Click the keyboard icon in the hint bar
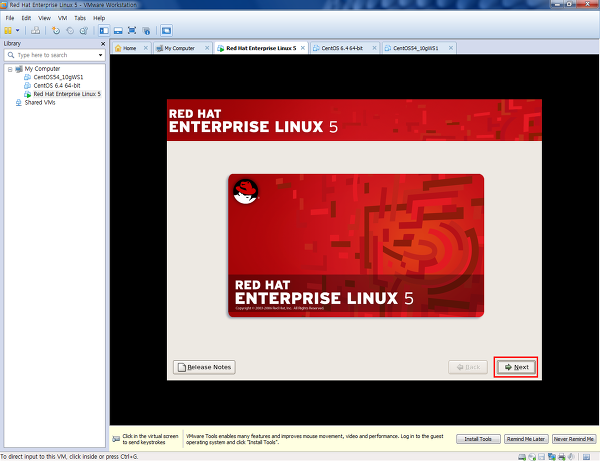 pyautogui.click(x=116, y=439)
